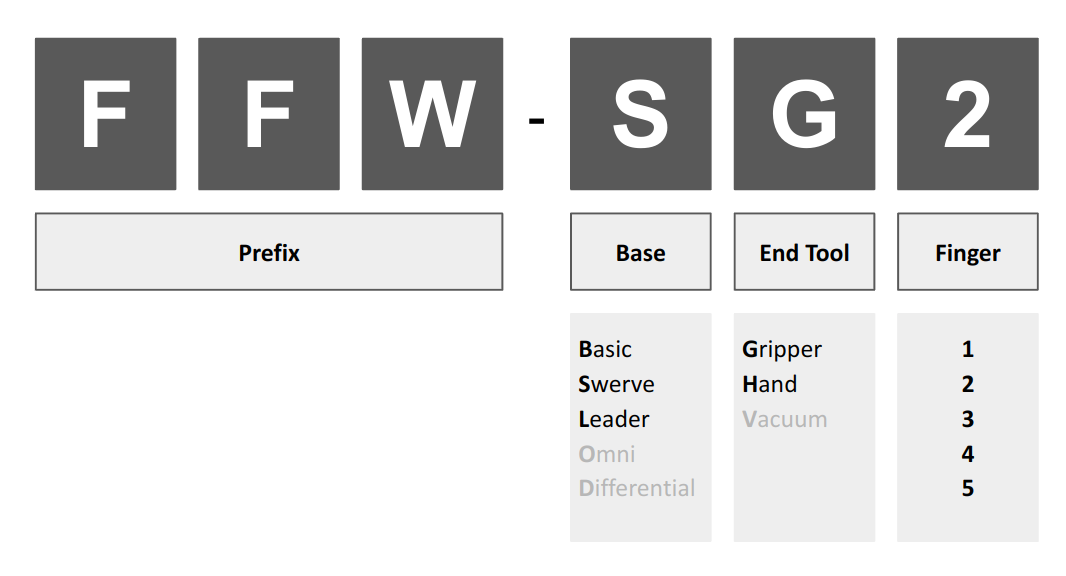Click the grayed-out Vacuum option
The width and height of the screenshot is (1066, 576).
point(785,419)
